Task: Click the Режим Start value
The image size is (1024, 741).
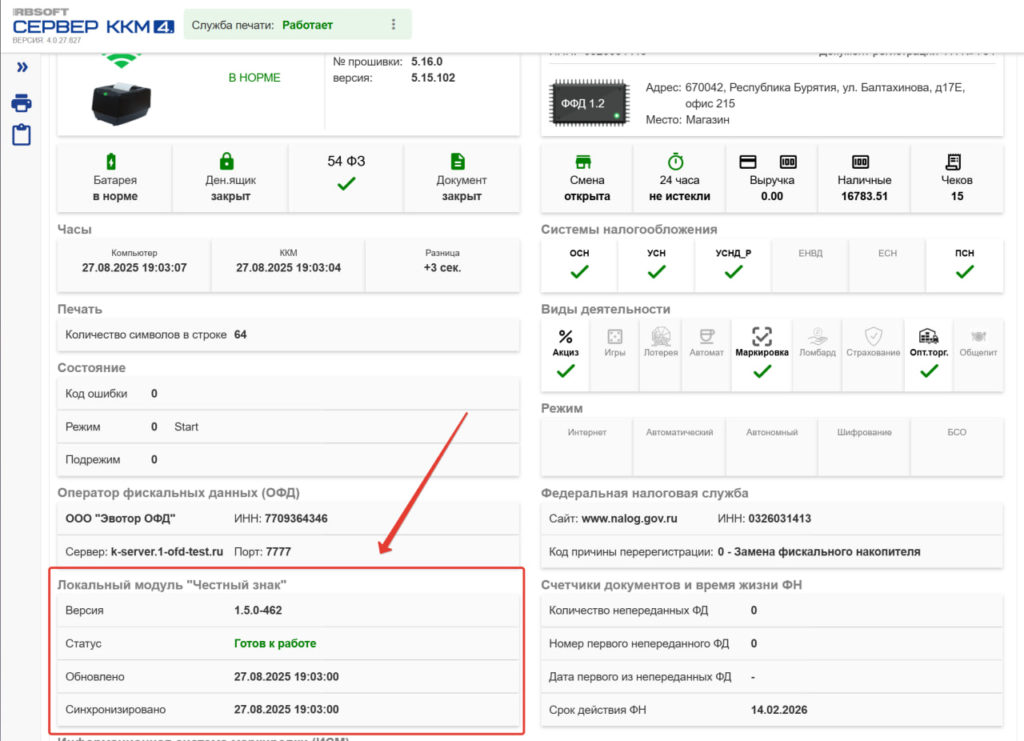Action: (186, 427)
